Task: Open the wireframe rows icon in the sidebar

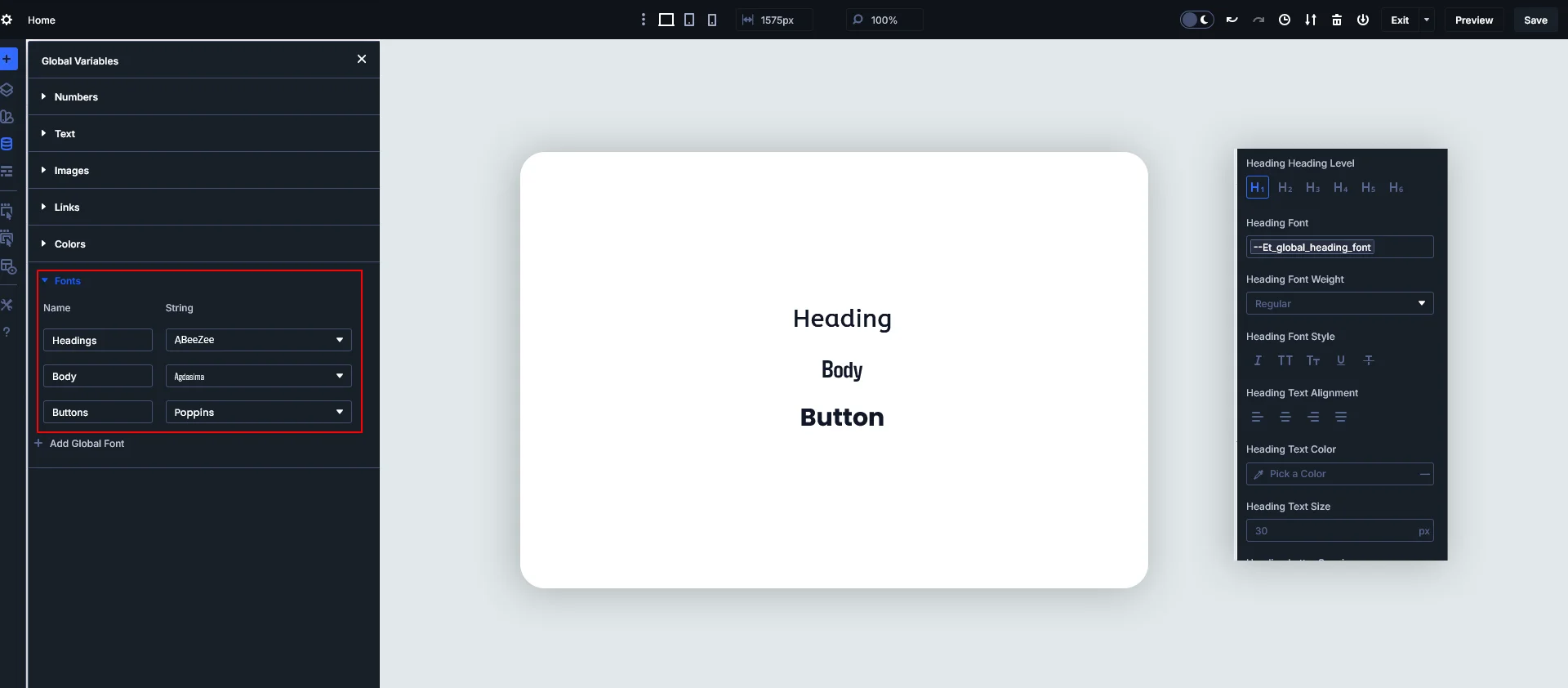Action: (x=7, y=171)
